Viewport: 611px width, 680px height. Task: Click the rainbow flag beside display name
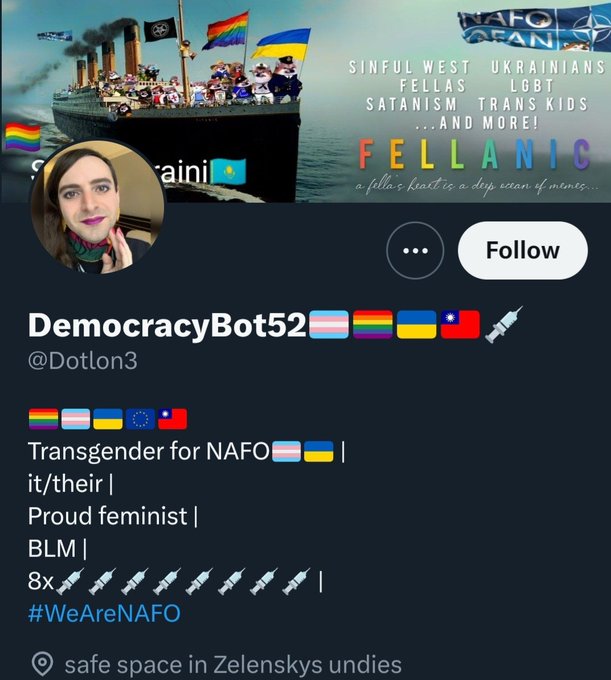[373, 324]
